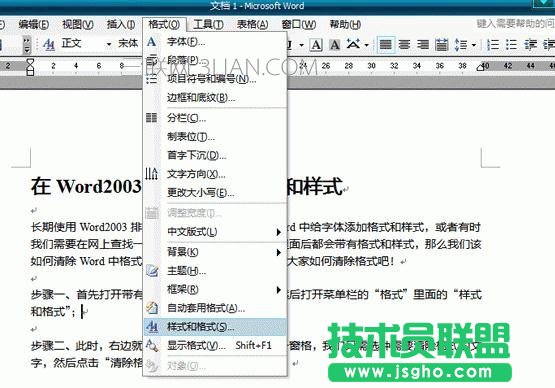This screenshot has height=388, width=555.
Task: Select 样式和格式(S)... menu entry
Action: click(x=215, y=327)
